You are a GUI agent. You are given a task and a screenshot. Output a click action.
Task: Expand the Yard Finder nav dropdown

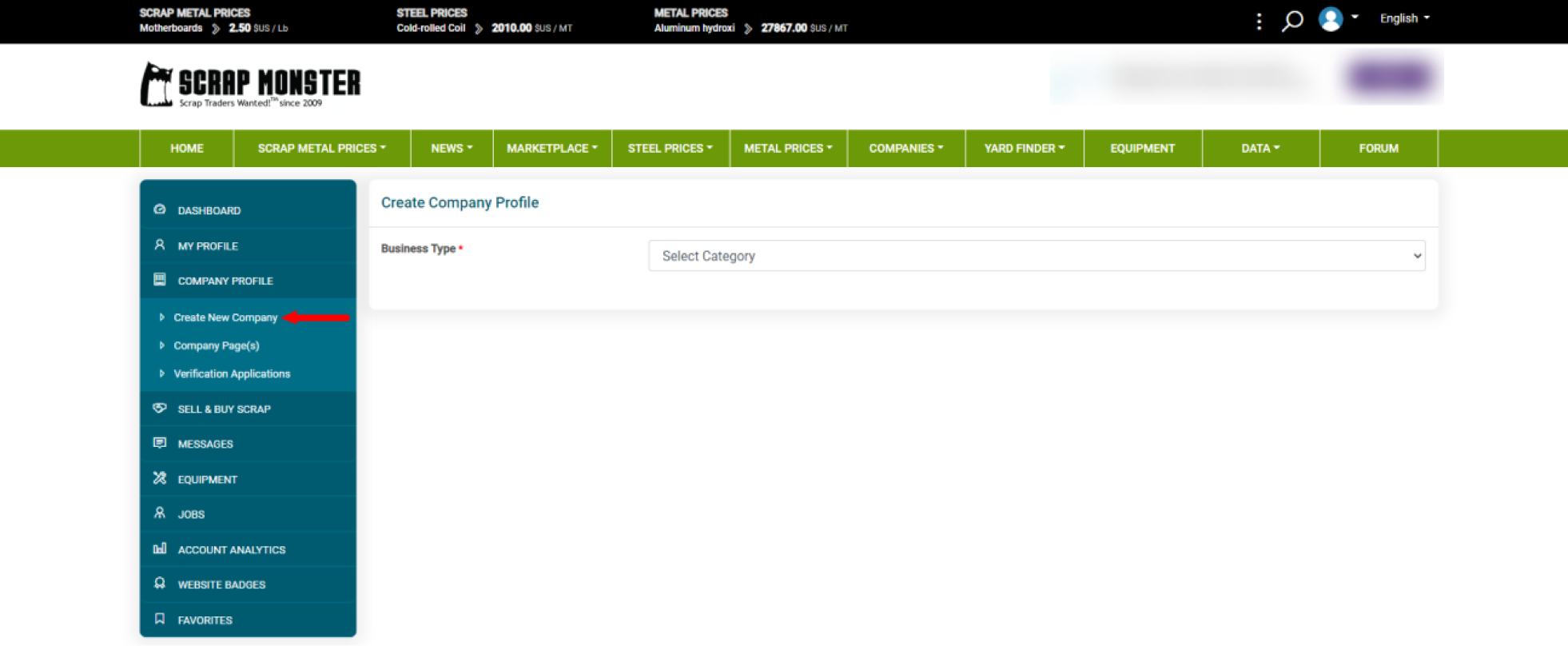1024,148
